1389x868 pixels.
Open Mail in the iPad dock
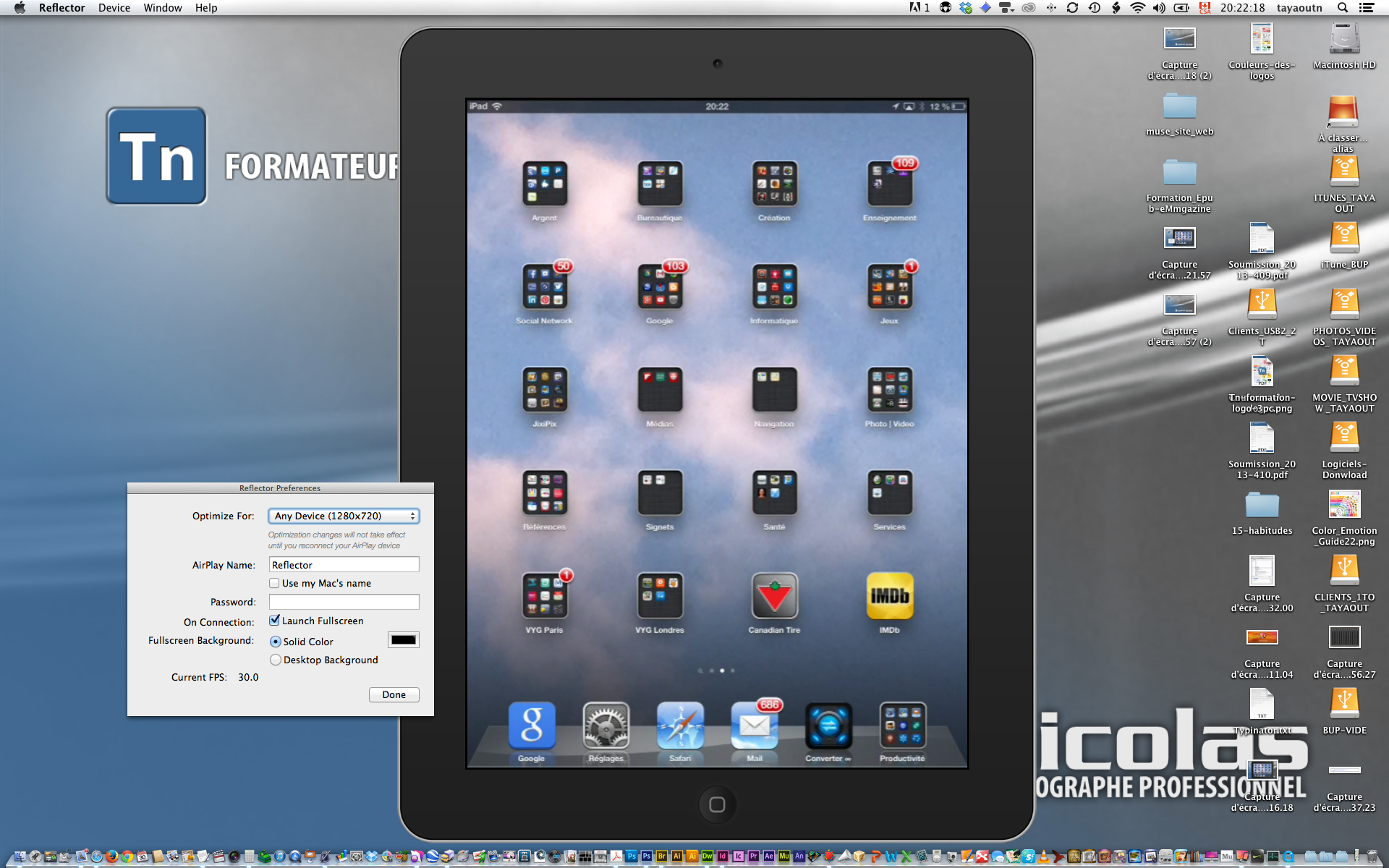(x=755, y=726)
